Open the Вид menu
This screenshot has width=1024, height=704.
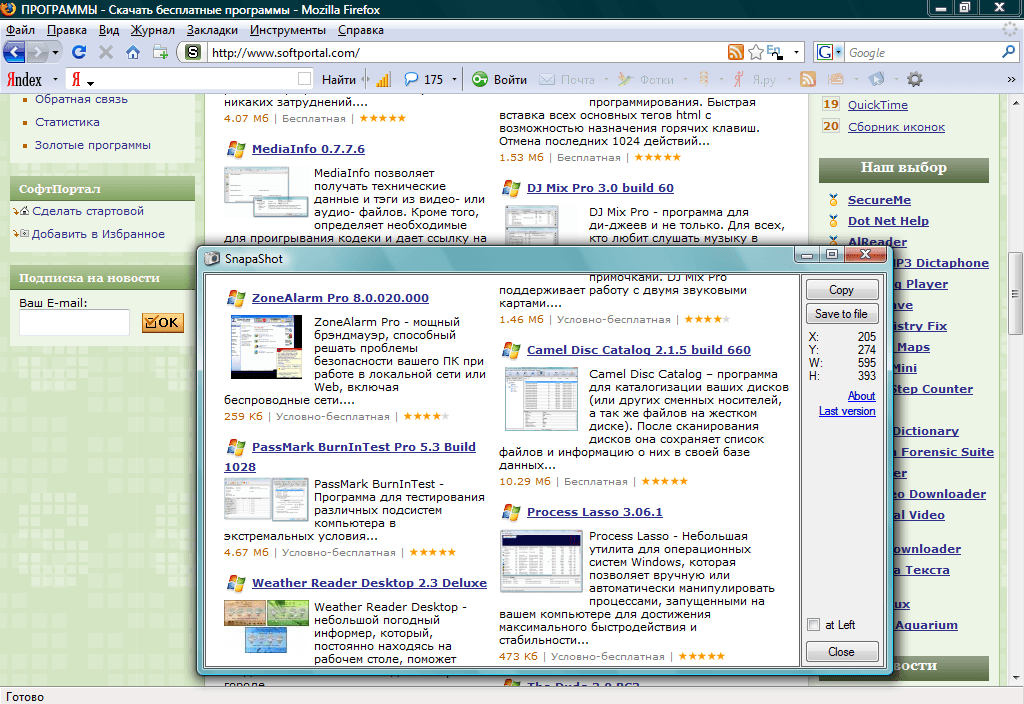tap(109, 30)
